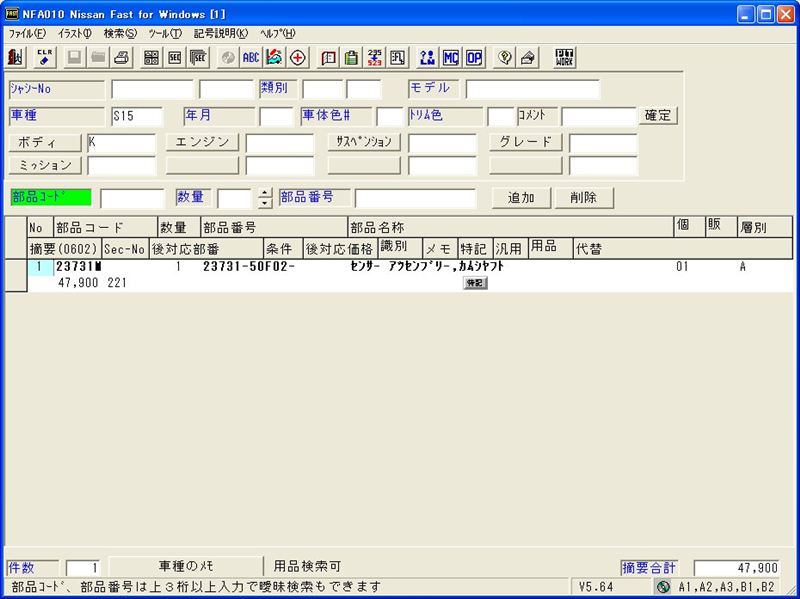Click the エンジン value field
The height and width of the screenshot is (599, 800).
tap(280, 143)
